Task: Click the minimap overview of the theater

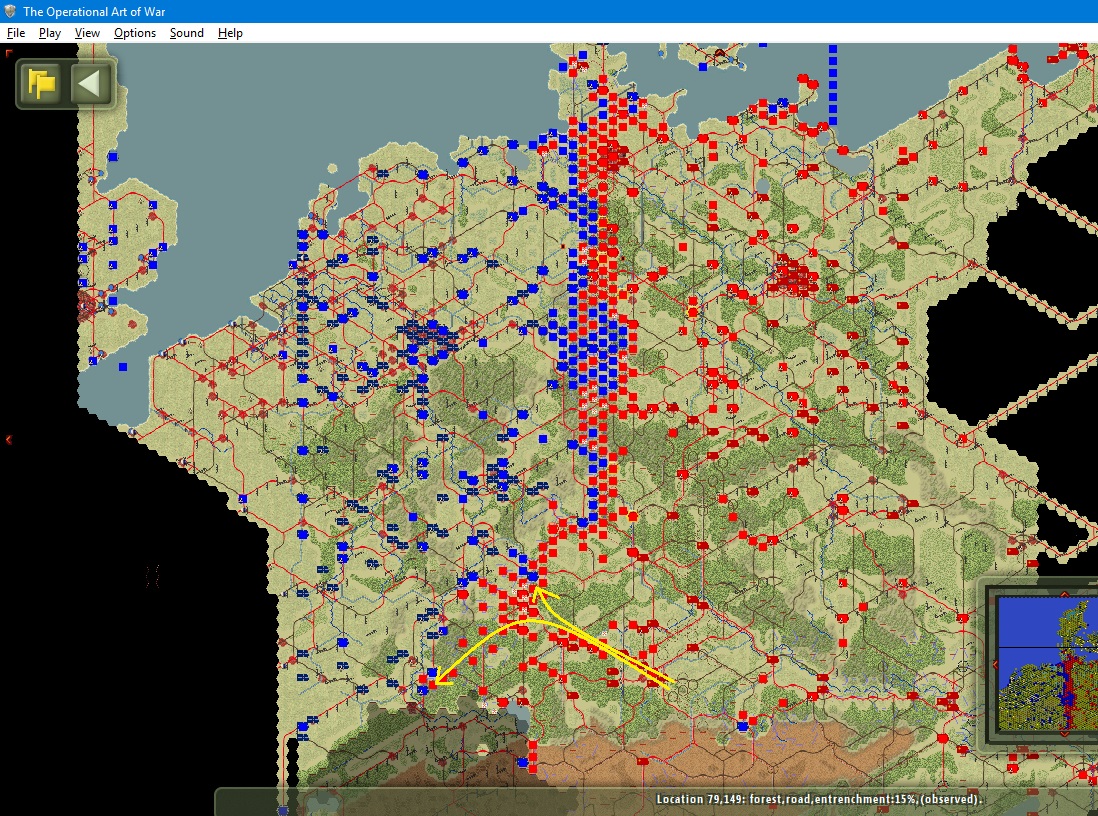Action: [1048, 663]
